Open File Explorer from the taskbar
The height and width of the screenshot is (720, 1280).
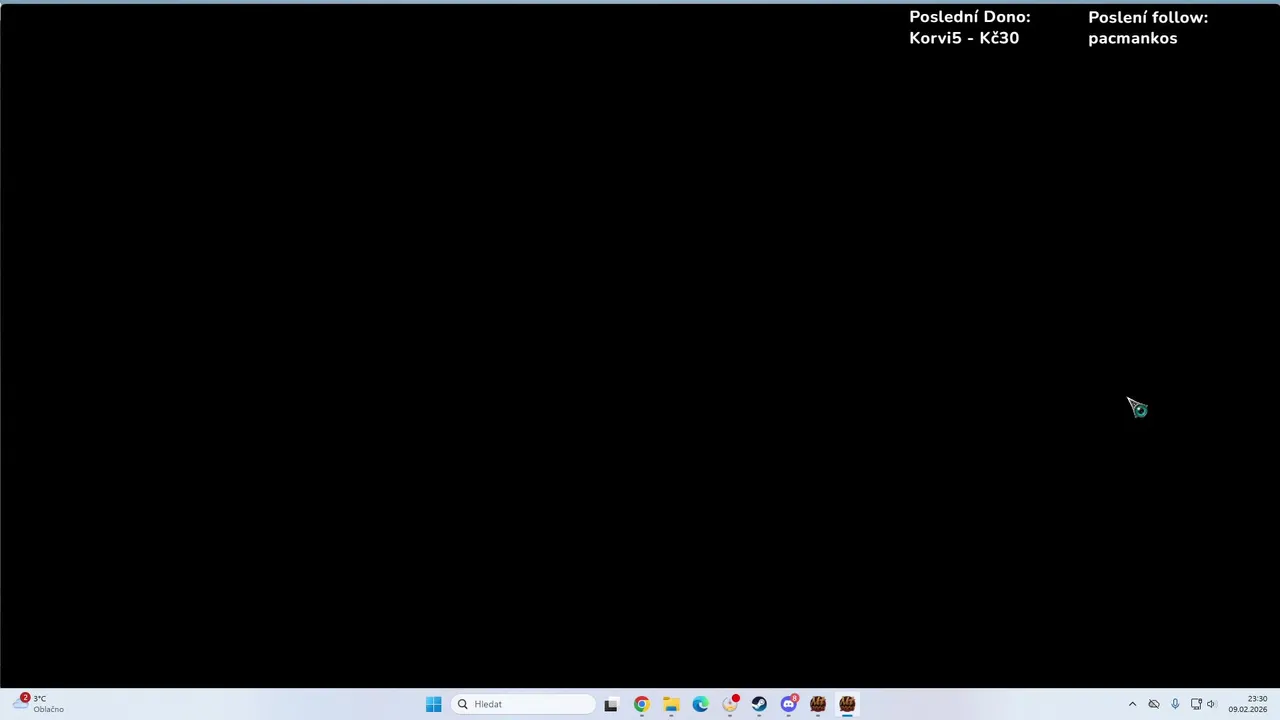click(671, 704)
